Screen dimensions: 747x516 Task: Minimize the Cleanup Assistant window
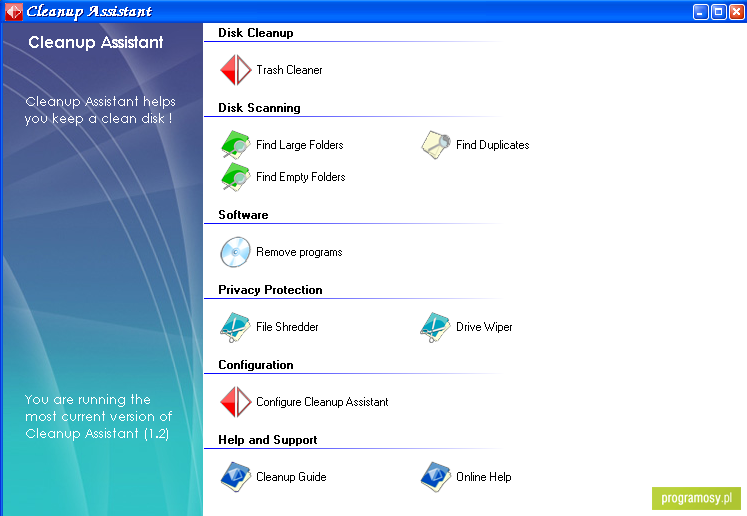[x=701, y=12]
